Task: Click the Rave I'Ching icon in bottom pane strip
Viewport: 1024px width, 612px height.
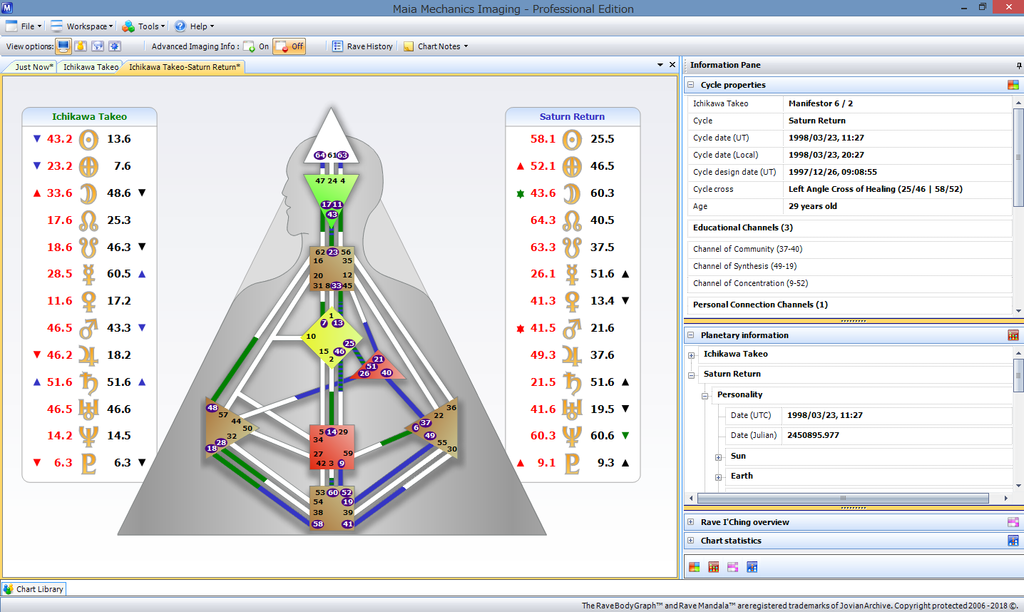Action: click(733, 567)
